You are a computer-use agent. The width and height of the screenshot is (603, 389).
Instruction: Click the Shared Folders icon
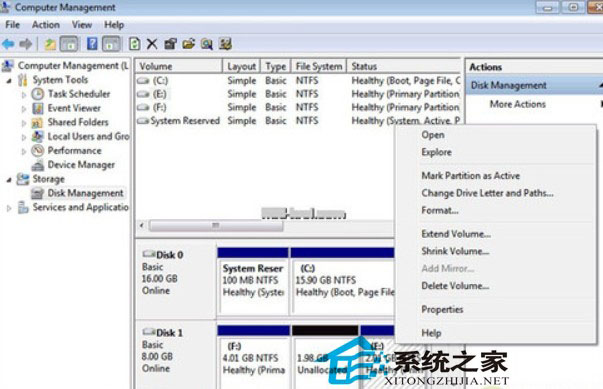click(37, 123)
